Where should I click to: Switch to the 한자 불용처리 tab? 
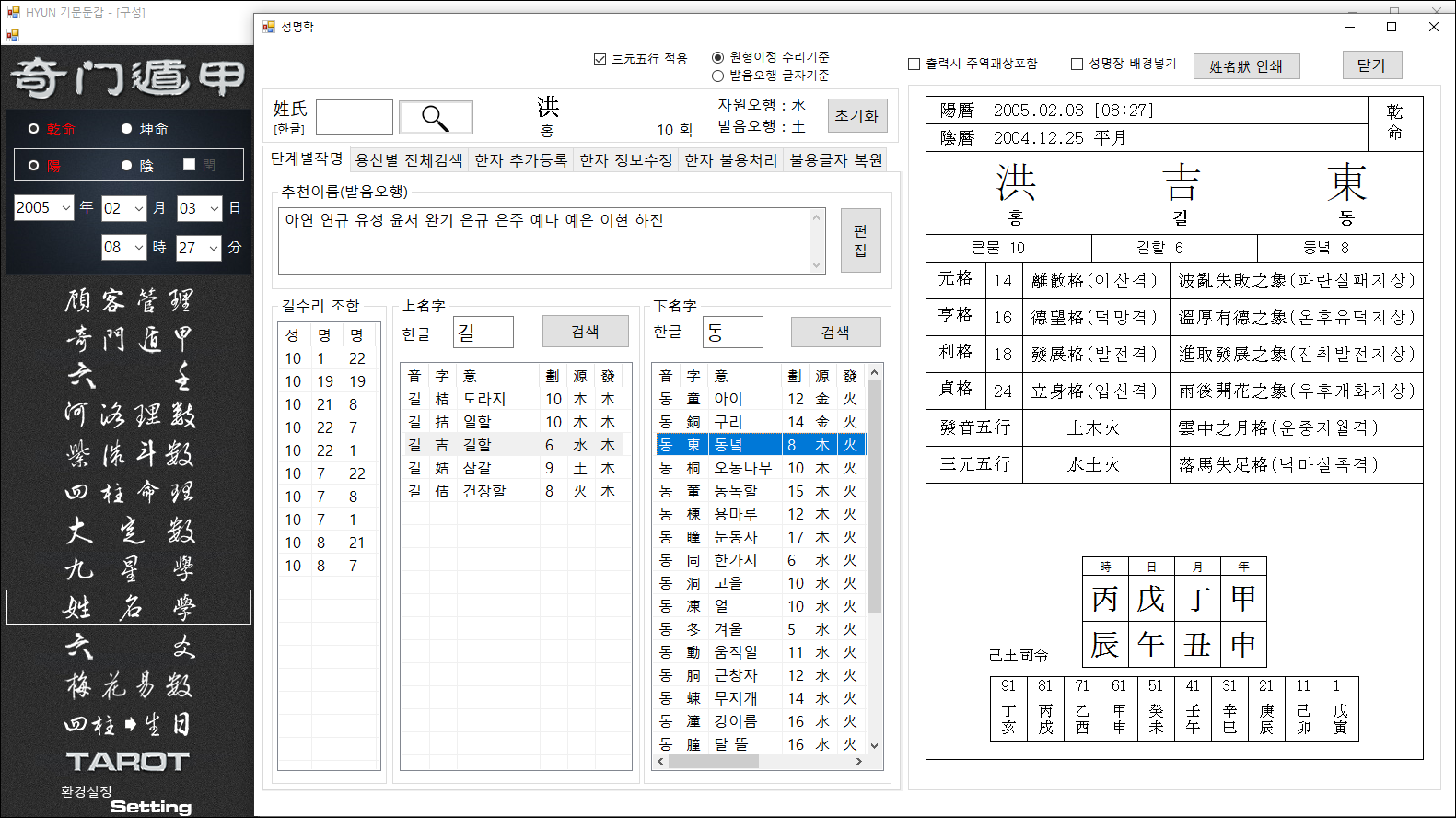[731, 160]
